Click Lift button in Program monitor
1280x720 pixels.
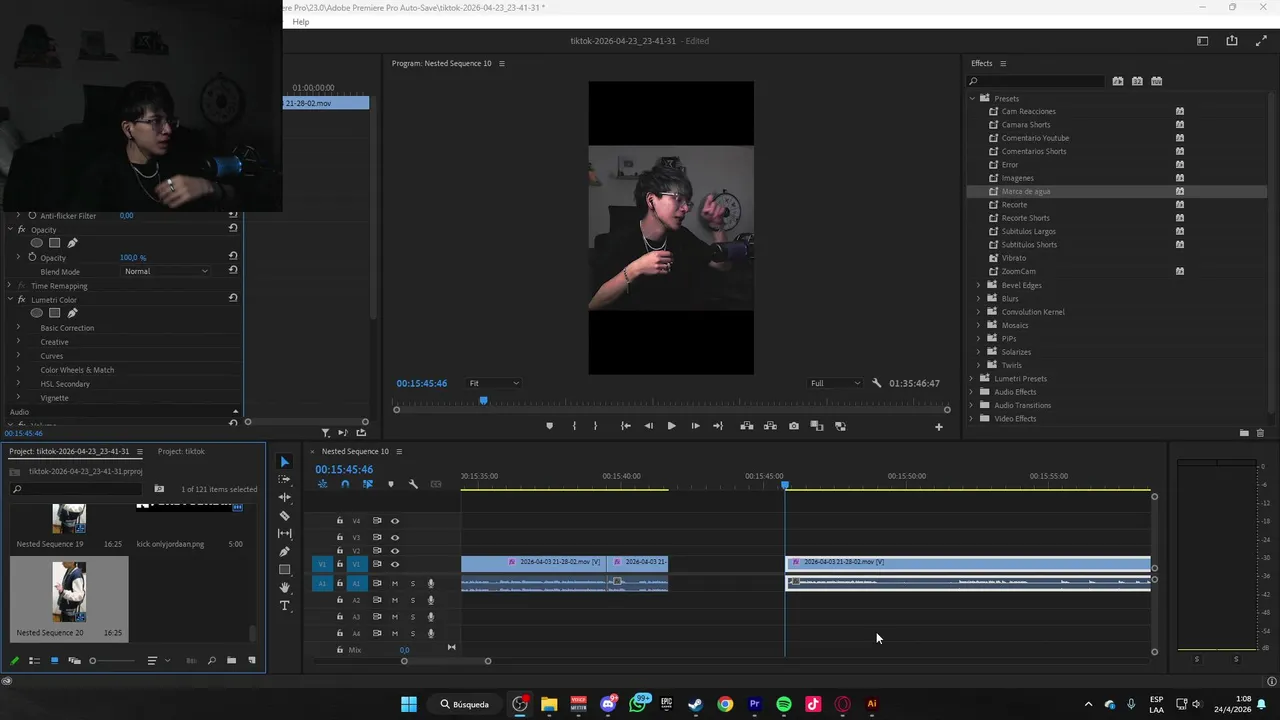pos(746,426)
